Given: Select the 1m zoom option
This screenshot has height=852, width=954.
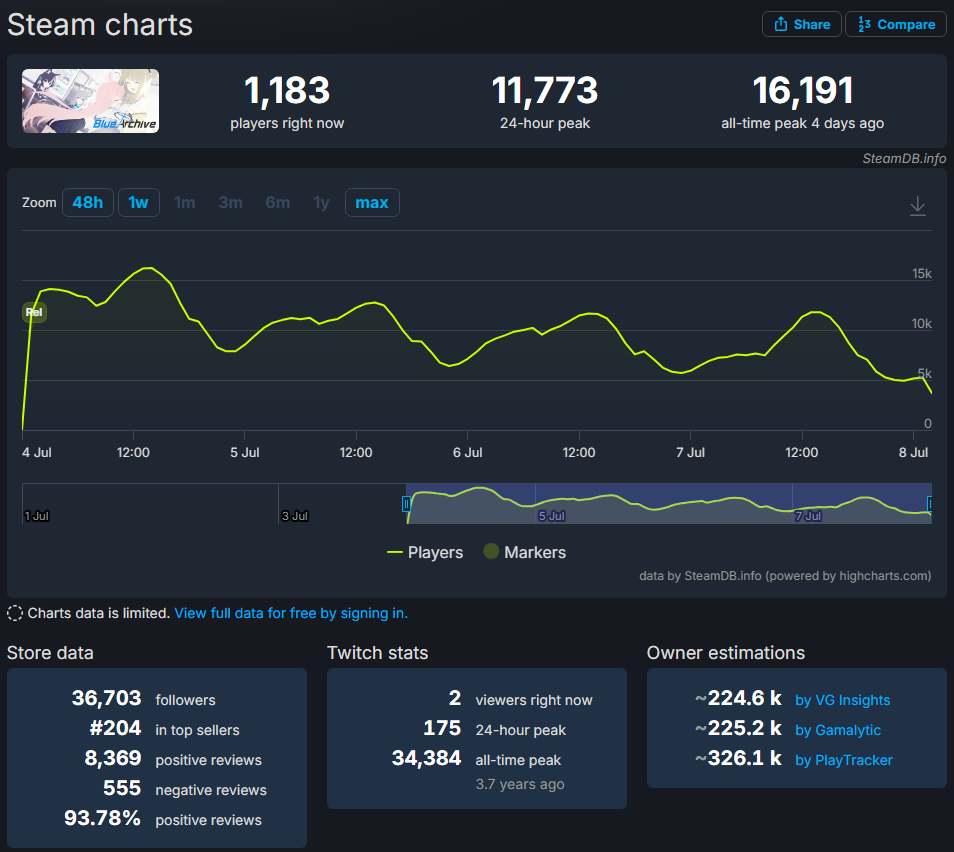Looking at the screenshot, I should click(x=184, y=203).
